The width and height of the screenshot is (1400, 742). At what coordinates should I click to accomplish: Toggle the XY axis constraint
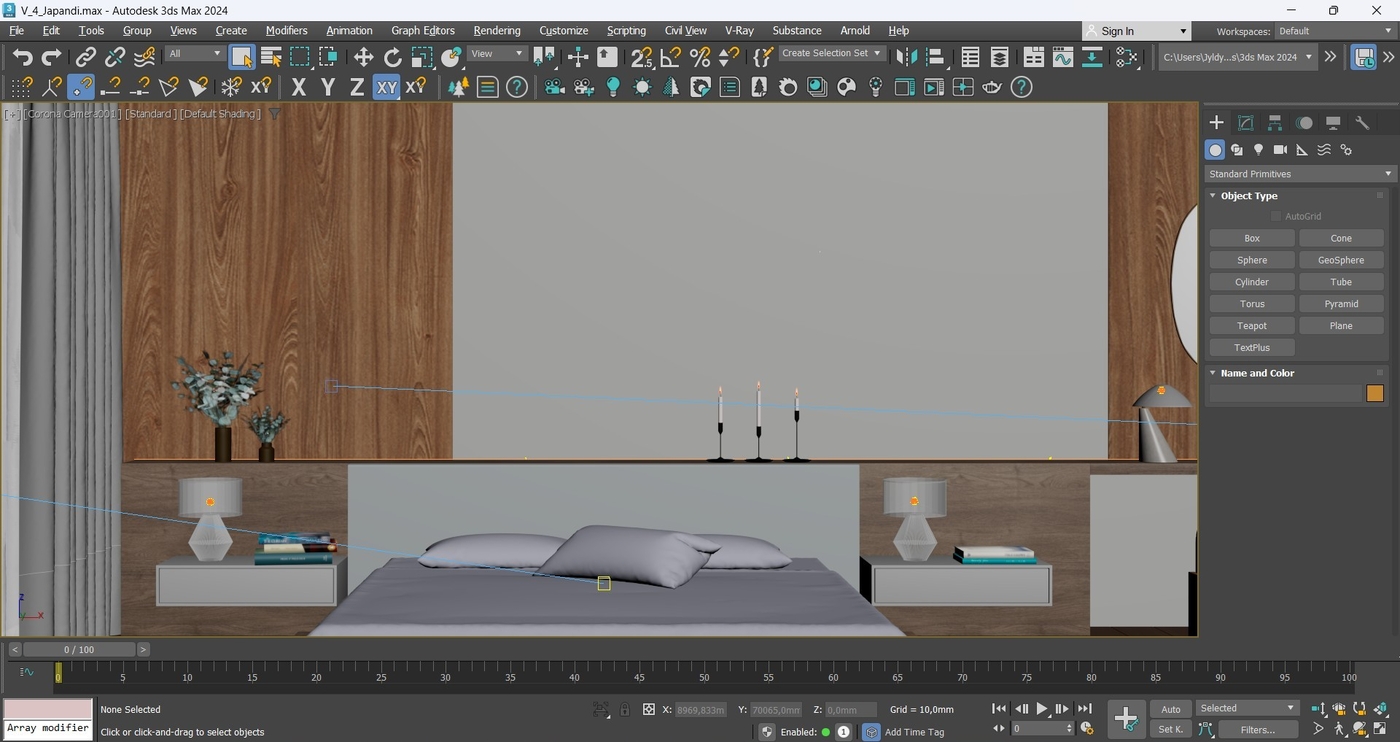(386, 87)
